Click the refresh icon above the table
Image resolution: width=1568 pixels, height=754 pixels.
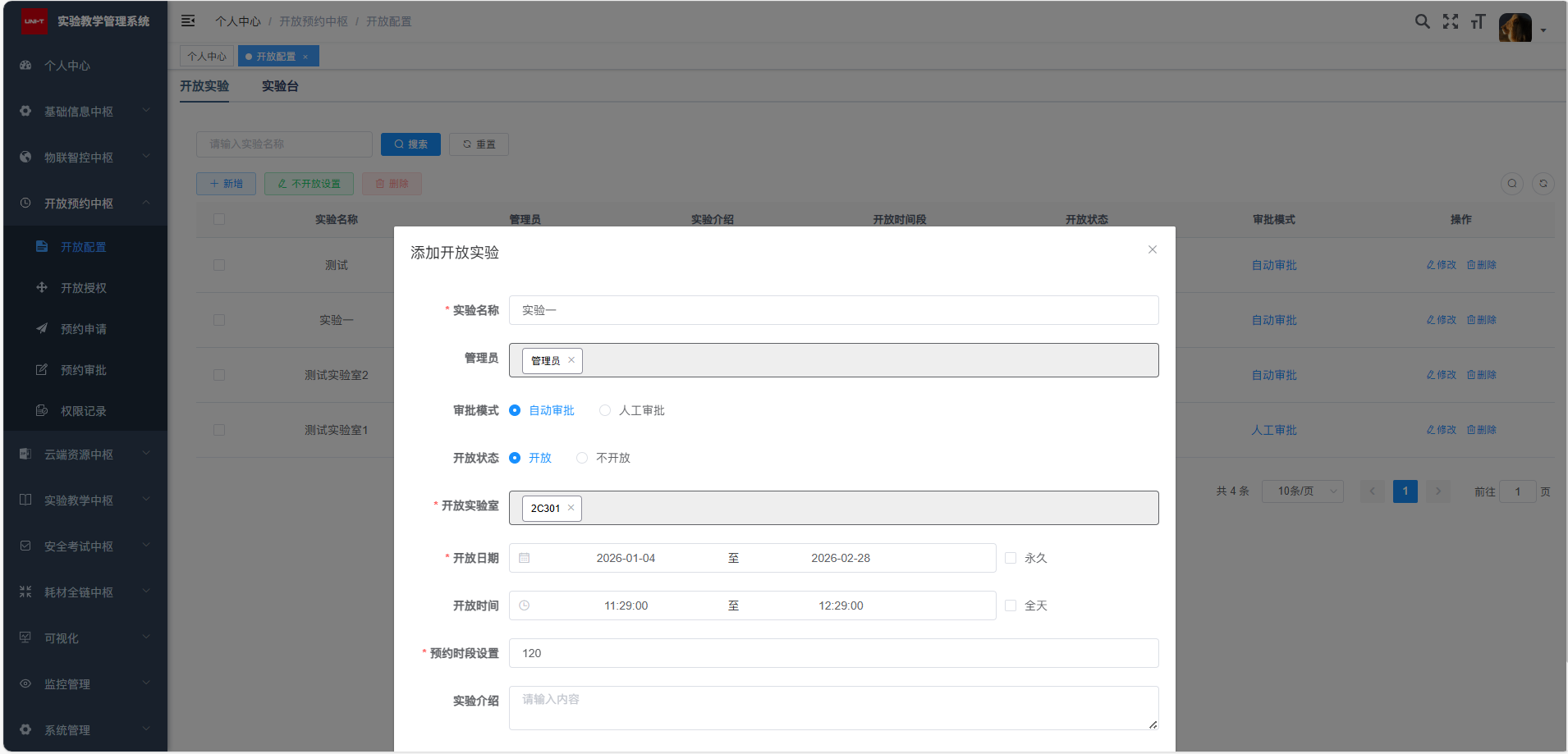[1543, 184]
